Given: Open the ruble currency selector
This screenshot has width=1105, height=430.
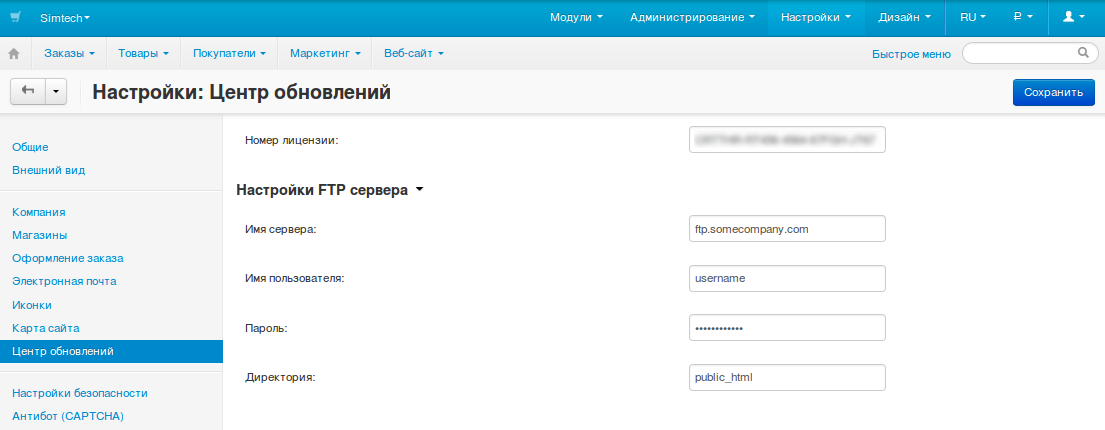Looking at the screenshot, I should [x=1023, y=18].
